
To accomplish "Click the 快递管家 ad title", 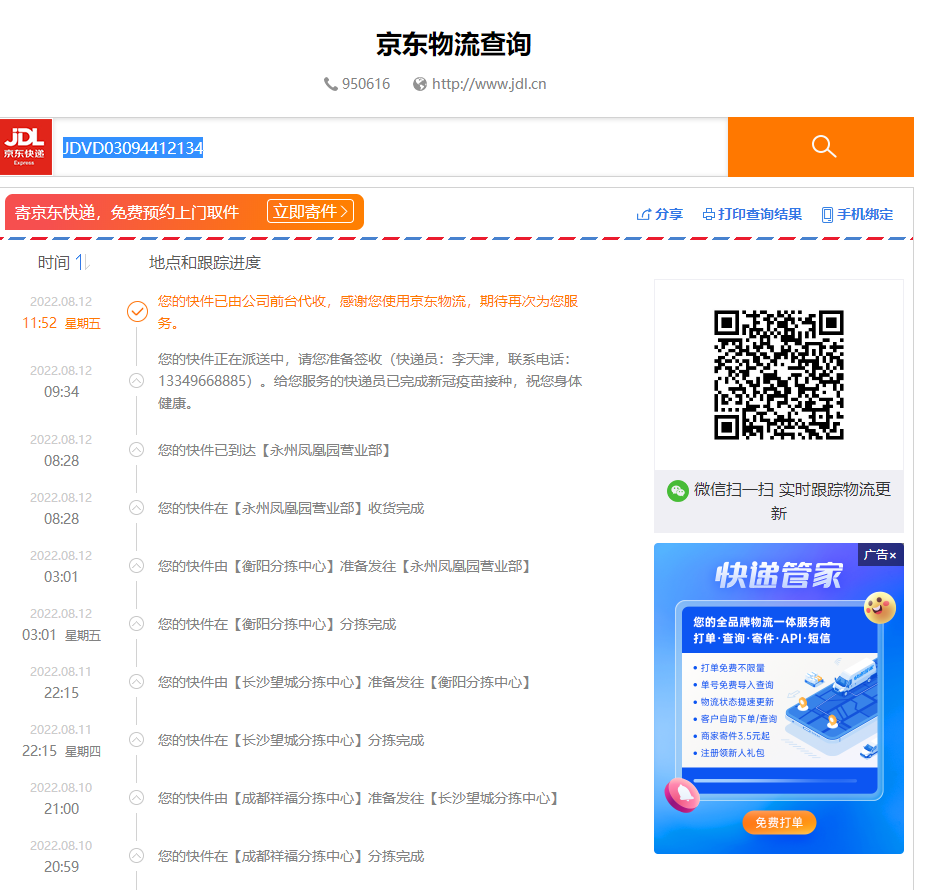I will tap(779, 576).
